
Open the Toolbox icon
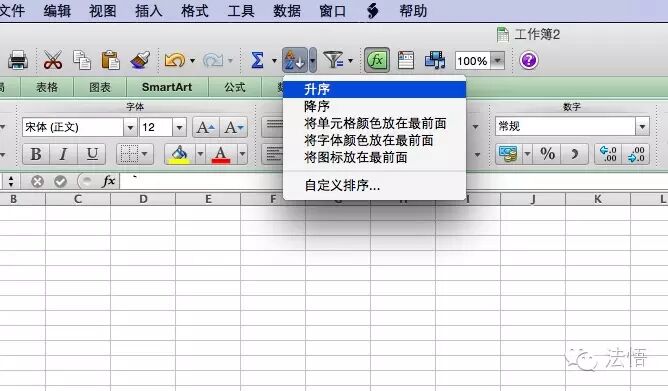coord(406,60)
